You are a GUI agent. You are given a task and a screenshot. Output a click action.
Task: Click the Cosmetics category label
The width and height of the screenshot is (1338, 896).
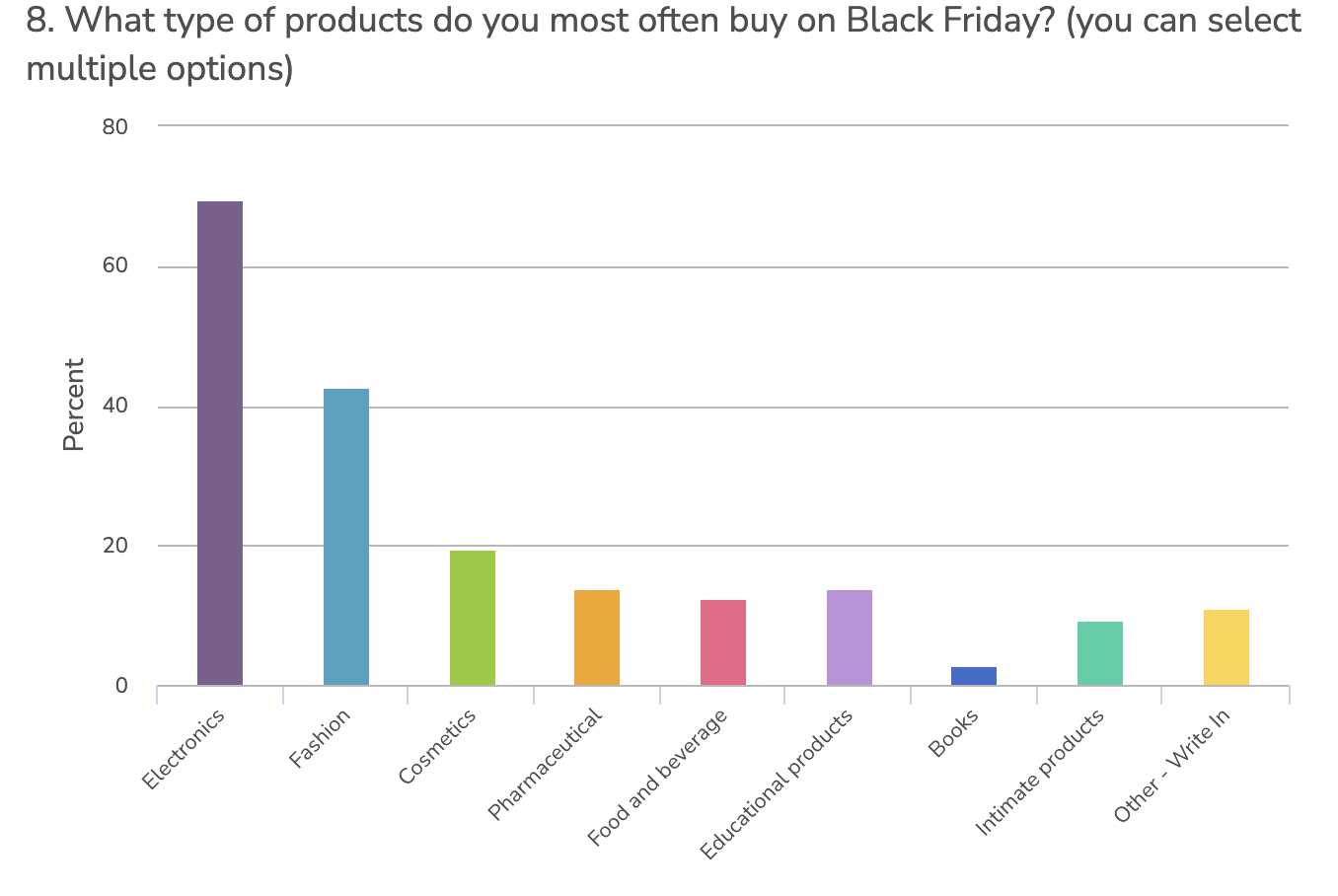437,747
